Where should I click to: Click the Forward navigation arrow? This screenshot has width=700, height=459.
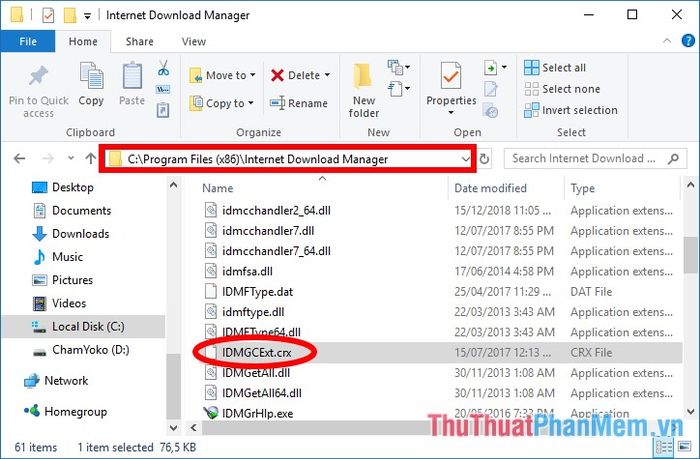(48, 159)
